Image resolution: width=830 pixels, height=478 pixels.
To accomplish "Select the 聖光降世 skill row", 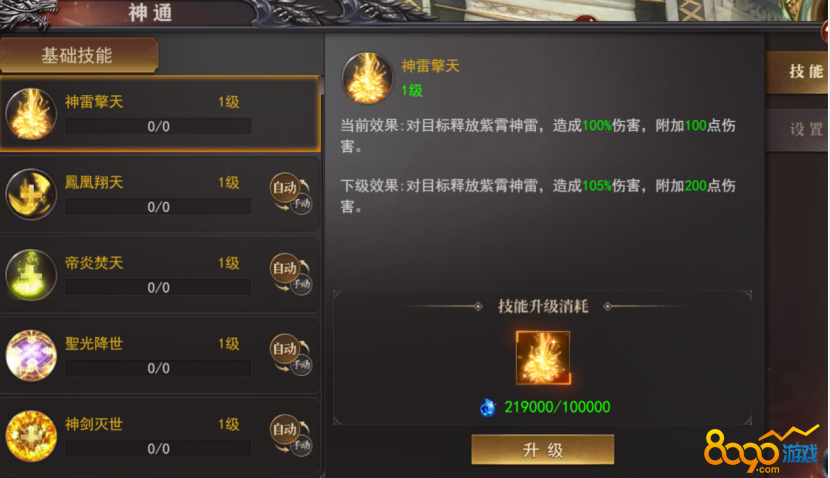I will point(160,355).
